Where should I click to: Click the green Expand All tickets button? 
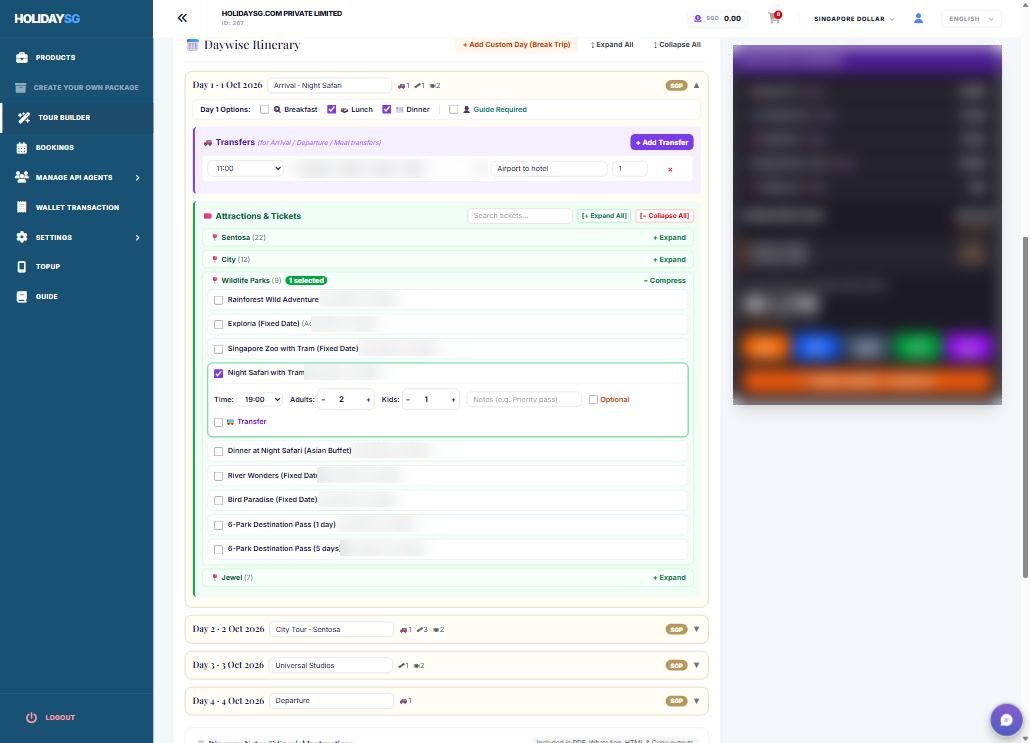604,215
